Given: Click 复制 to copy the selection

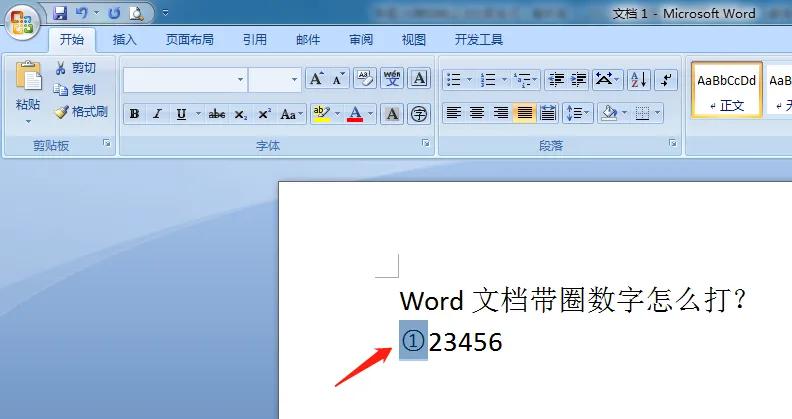Looking at the screenshot, I should [74, 89].
